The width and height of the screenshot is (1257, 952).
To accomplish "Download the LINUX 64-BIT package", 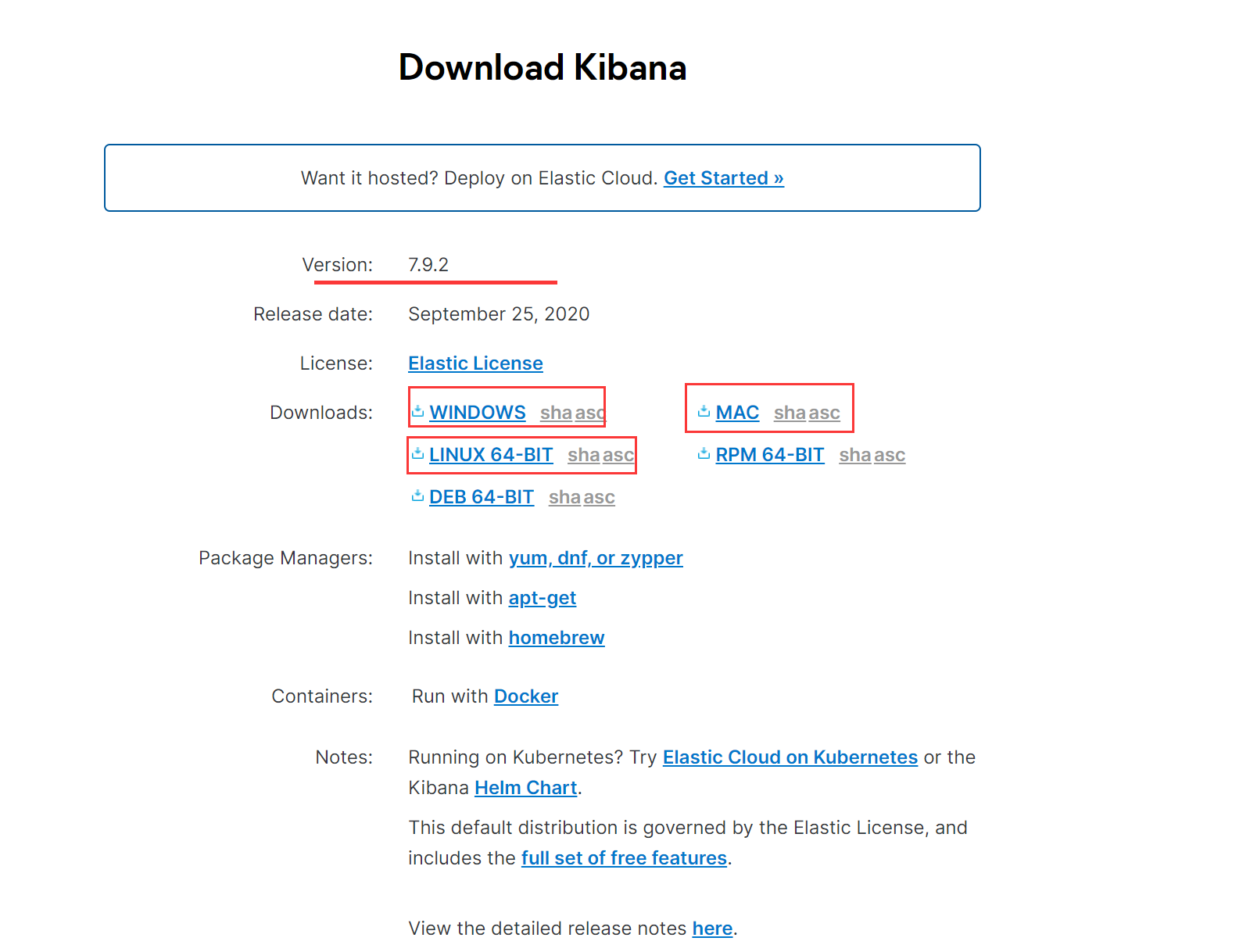I will pos(491,455).
